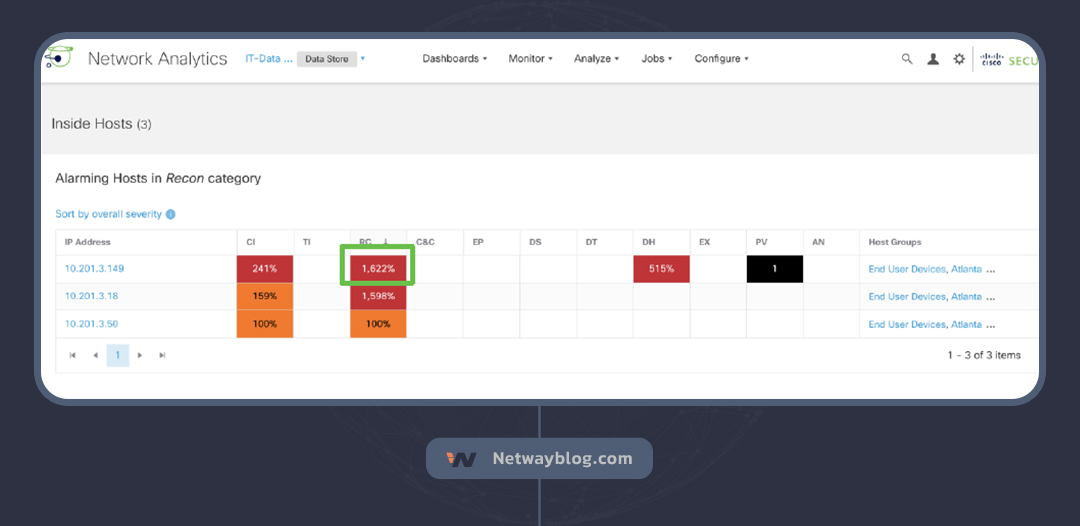Screen dimensions: 1080x526
Task: Open the Analyze menu
Action: coord(596,59)
